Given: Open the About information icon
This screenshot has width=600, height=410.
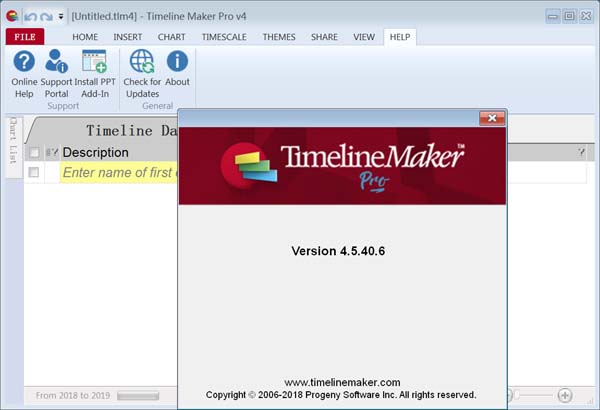Looking at the screenshot, I should point(177,72).
